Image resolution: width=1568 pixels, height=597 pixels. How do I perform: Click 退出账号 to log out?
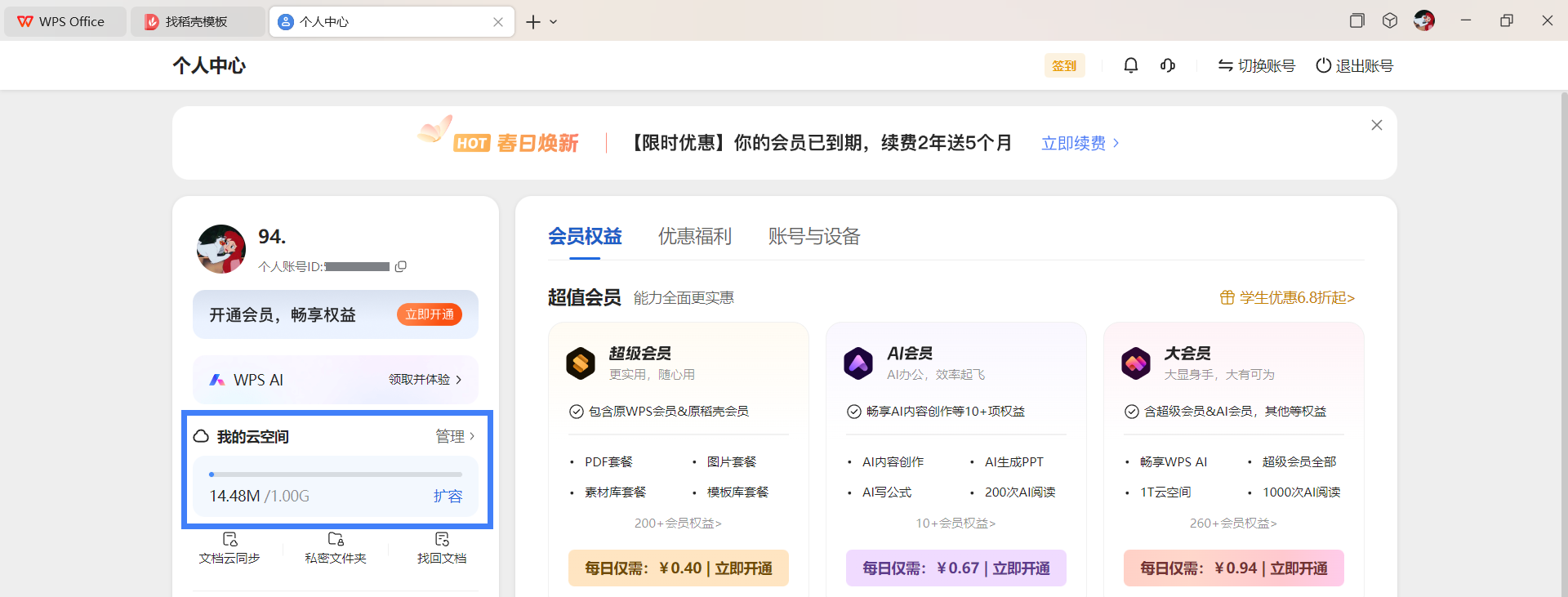pos(1355,65)
